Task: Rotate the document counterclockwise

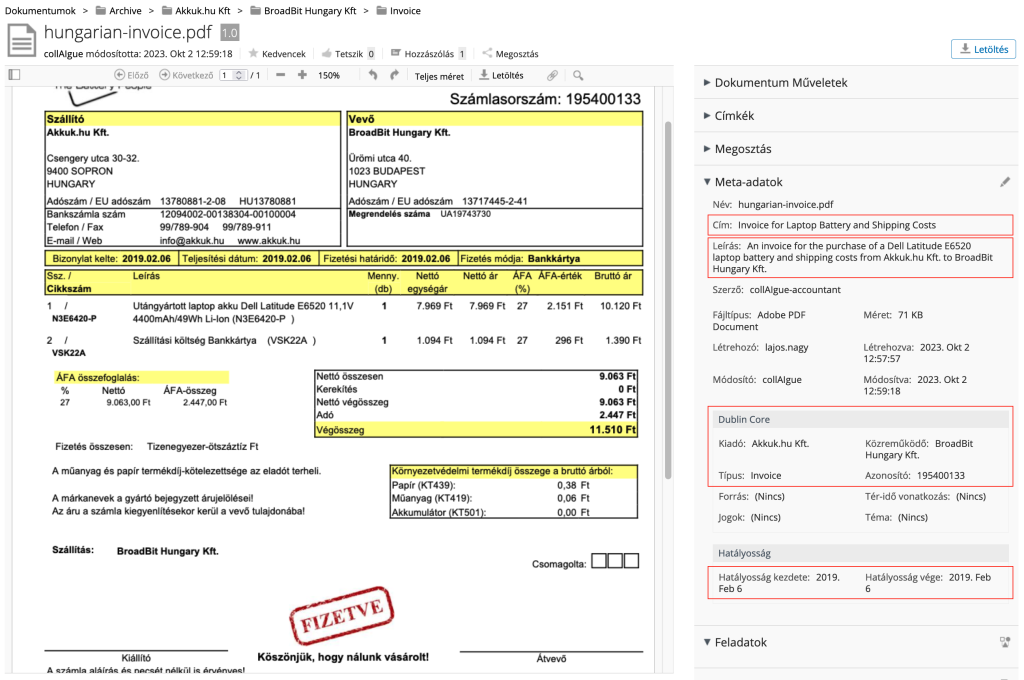Action: pos(372,75)
